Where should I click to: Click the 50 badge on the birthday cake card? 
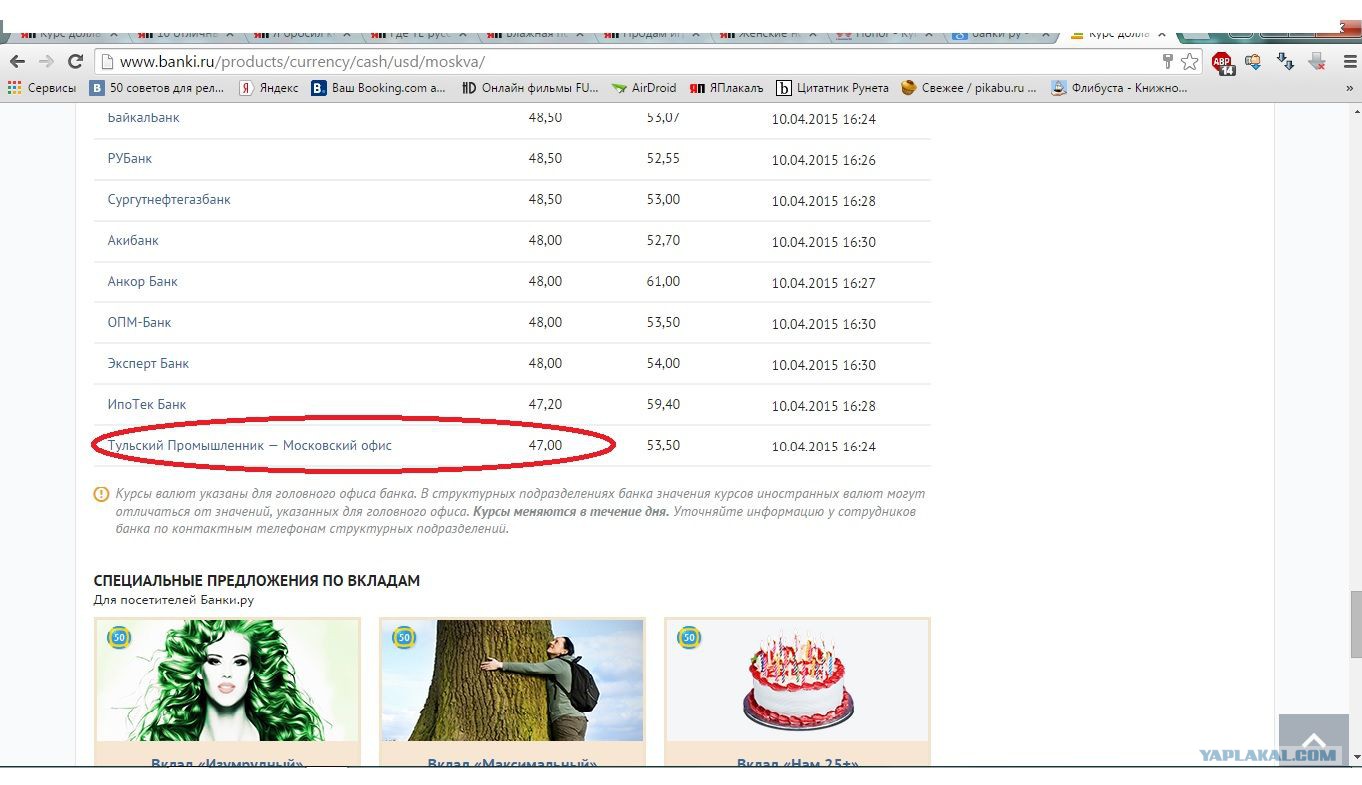click(689, 637)
